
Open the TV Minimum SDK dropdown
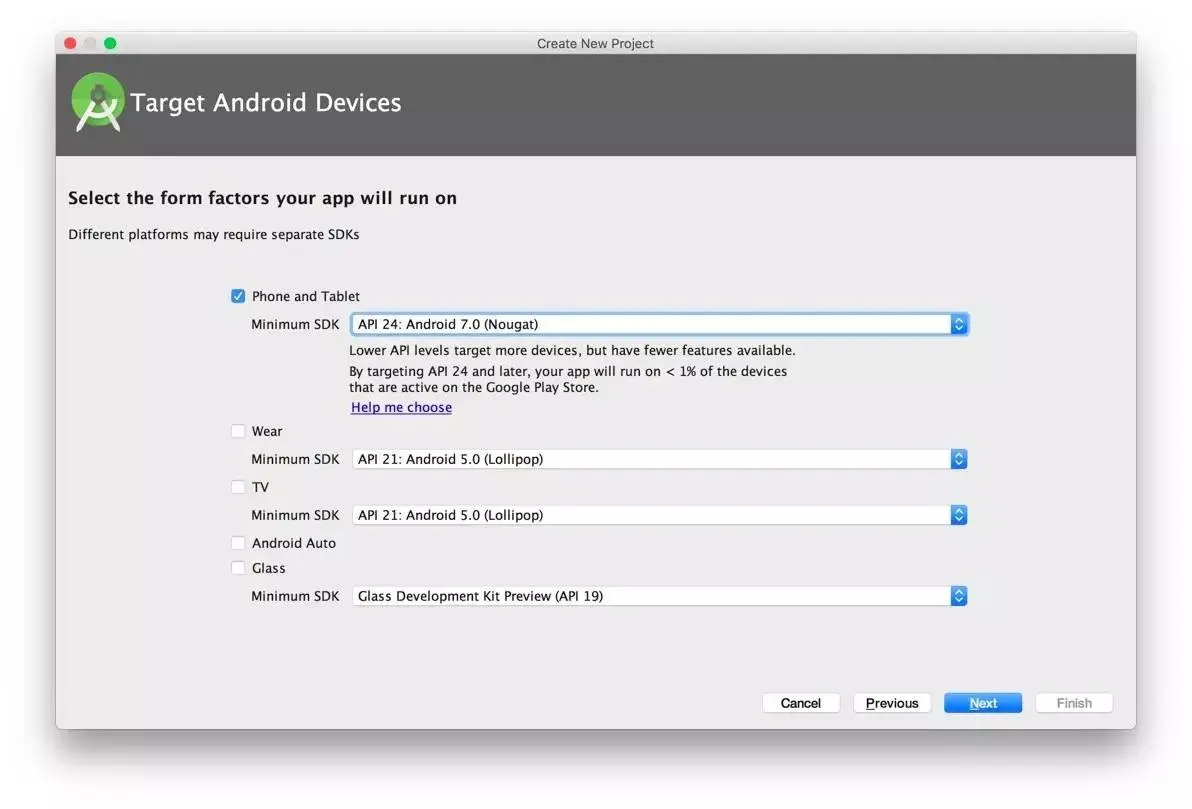659,515
